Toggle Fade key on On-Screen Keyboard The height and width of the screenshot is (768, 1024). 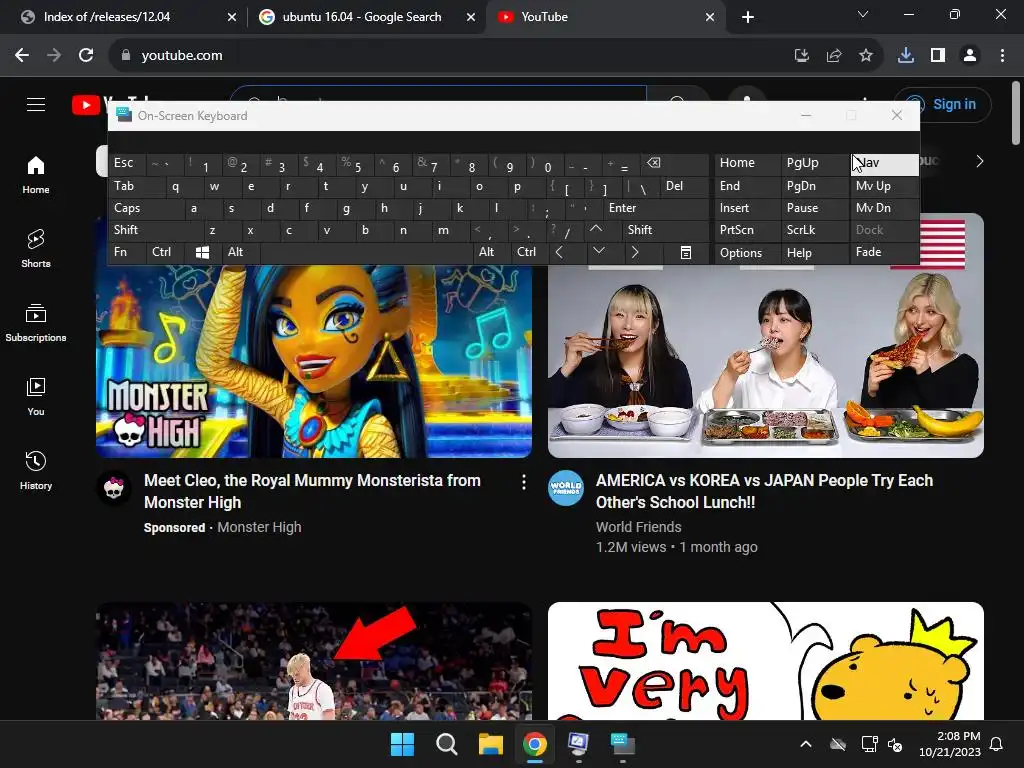(884, 252)
